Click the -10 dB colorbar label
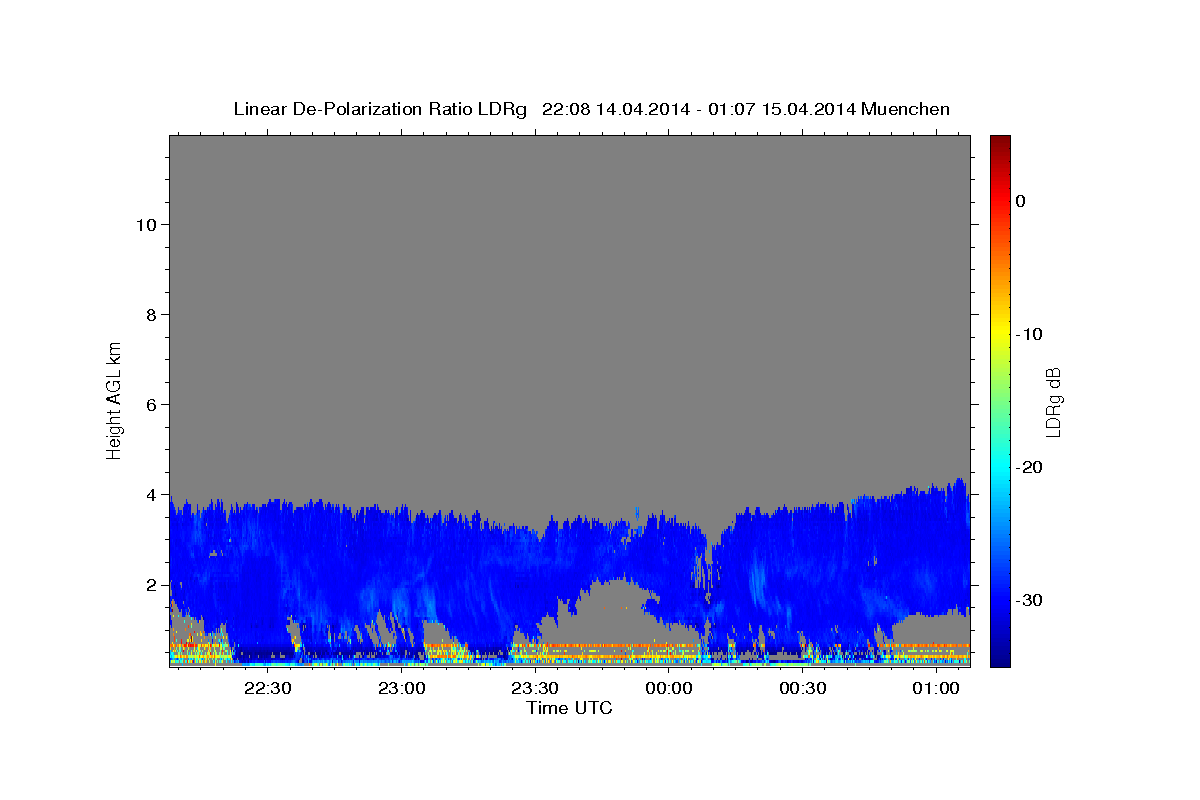Viewport: 1200px width, 800px height. 1030,334
